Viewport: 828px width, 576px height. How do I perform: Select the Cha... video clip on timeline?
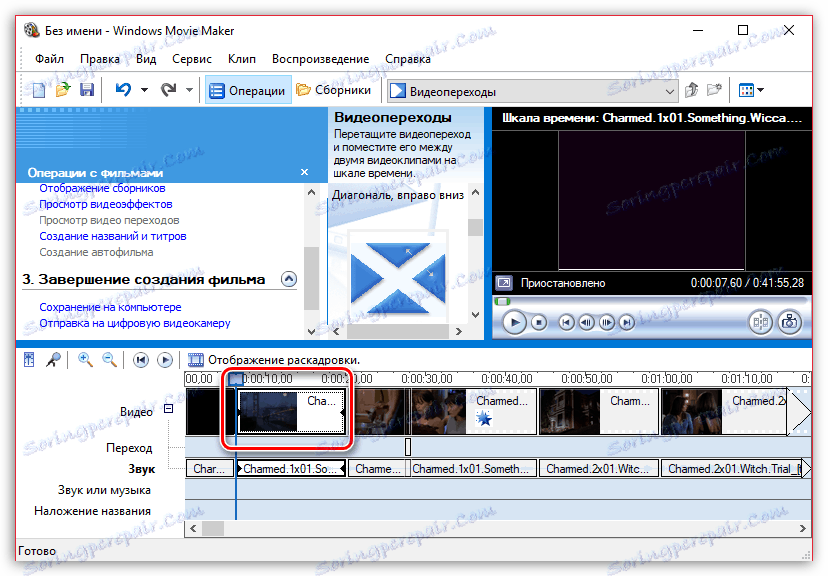tap(291, 412)
